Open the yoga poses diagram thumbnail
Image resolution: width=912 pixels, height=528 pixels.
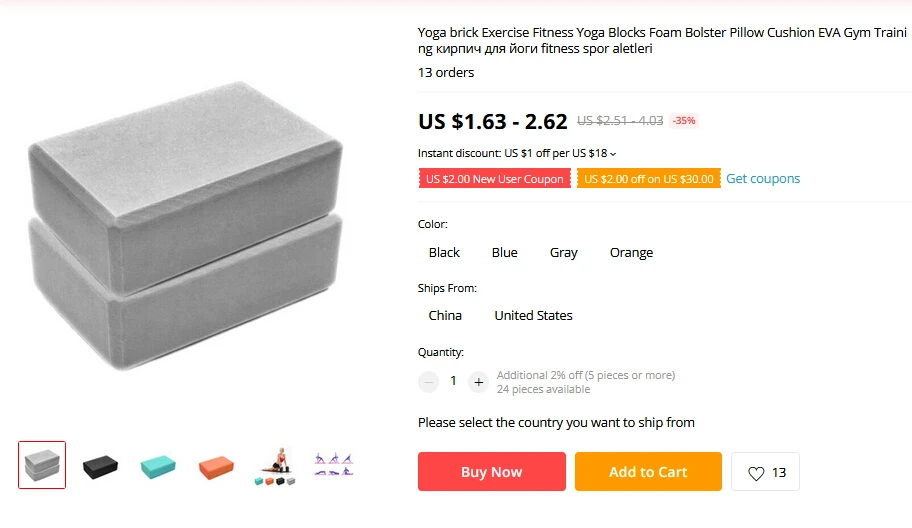point(333,465)
